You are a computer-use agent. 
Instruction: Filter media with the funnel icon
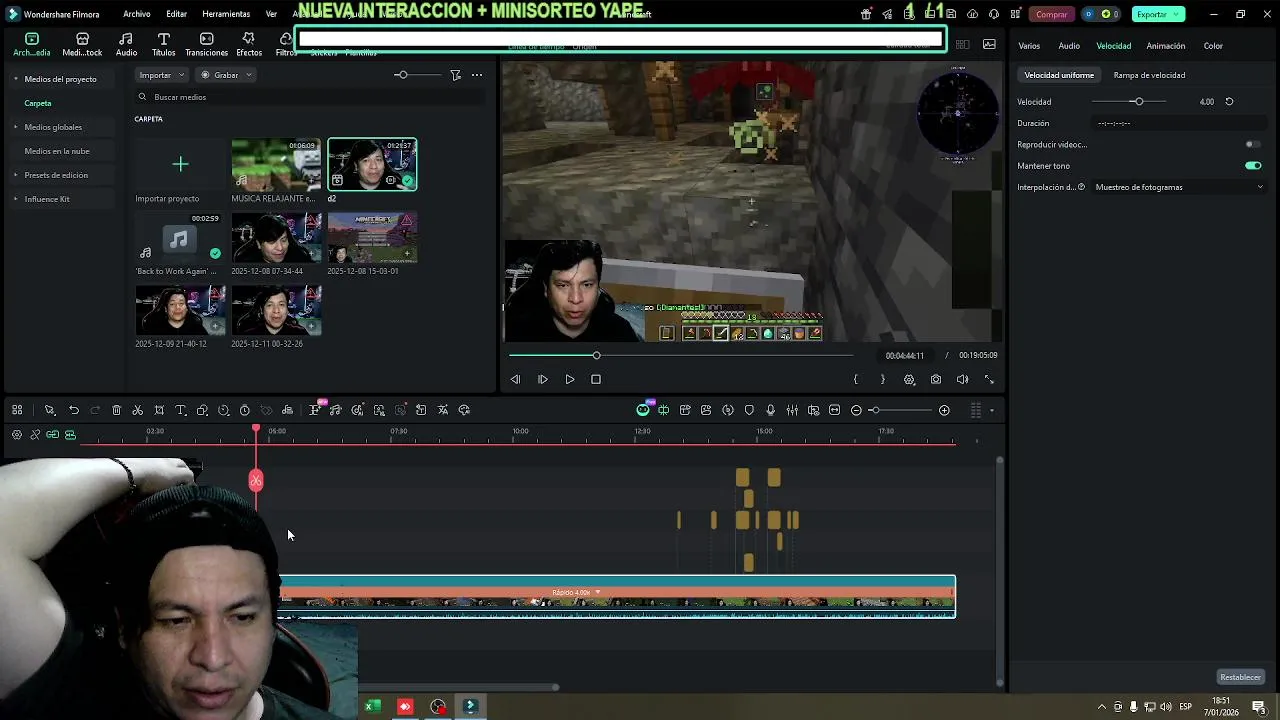[x=456, y=75]
